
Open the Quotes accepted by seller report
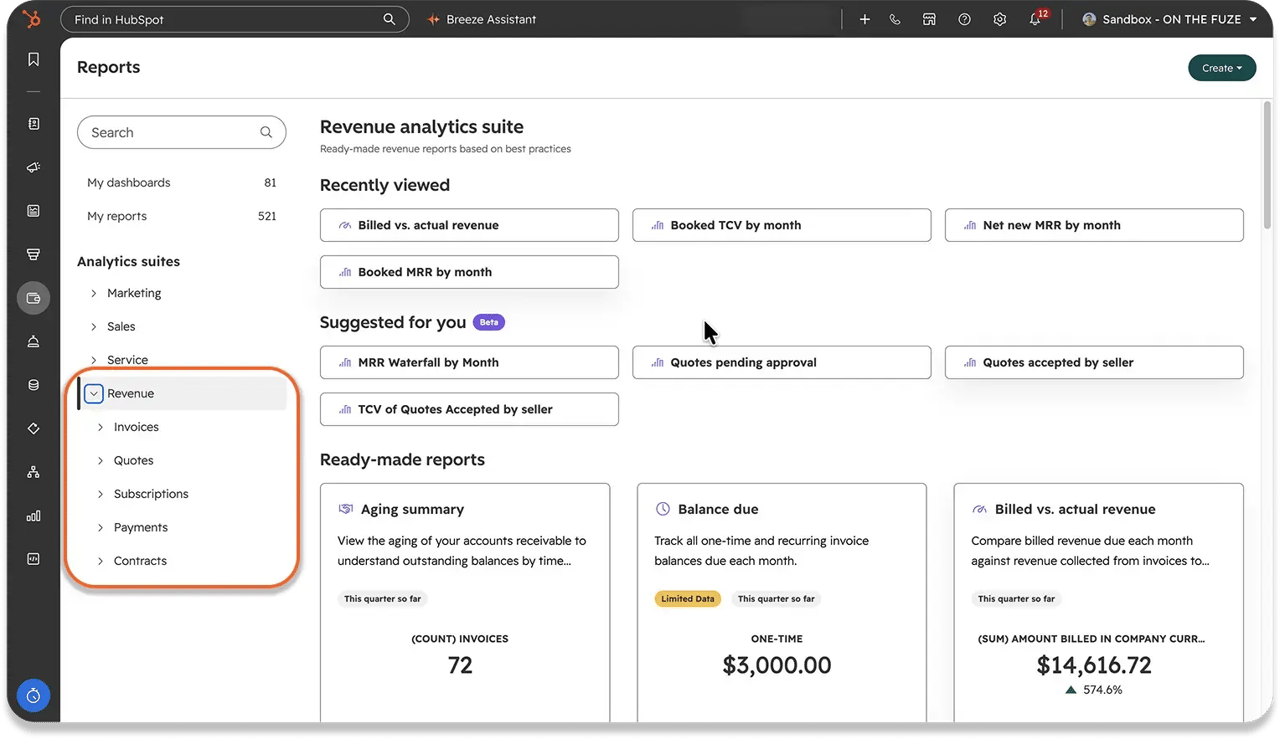click(x=1094, y=362)
